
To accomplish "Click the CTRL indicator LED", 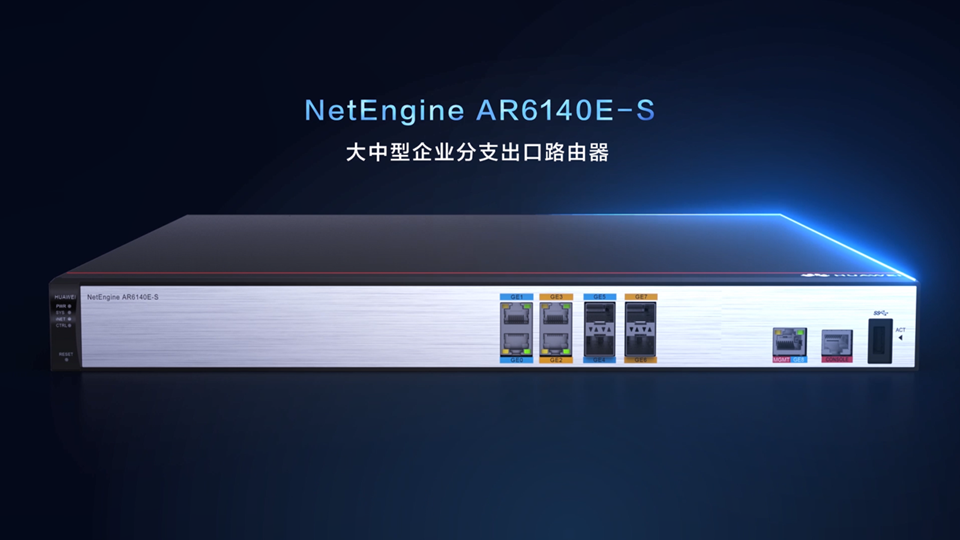I will tap(69, 326).
